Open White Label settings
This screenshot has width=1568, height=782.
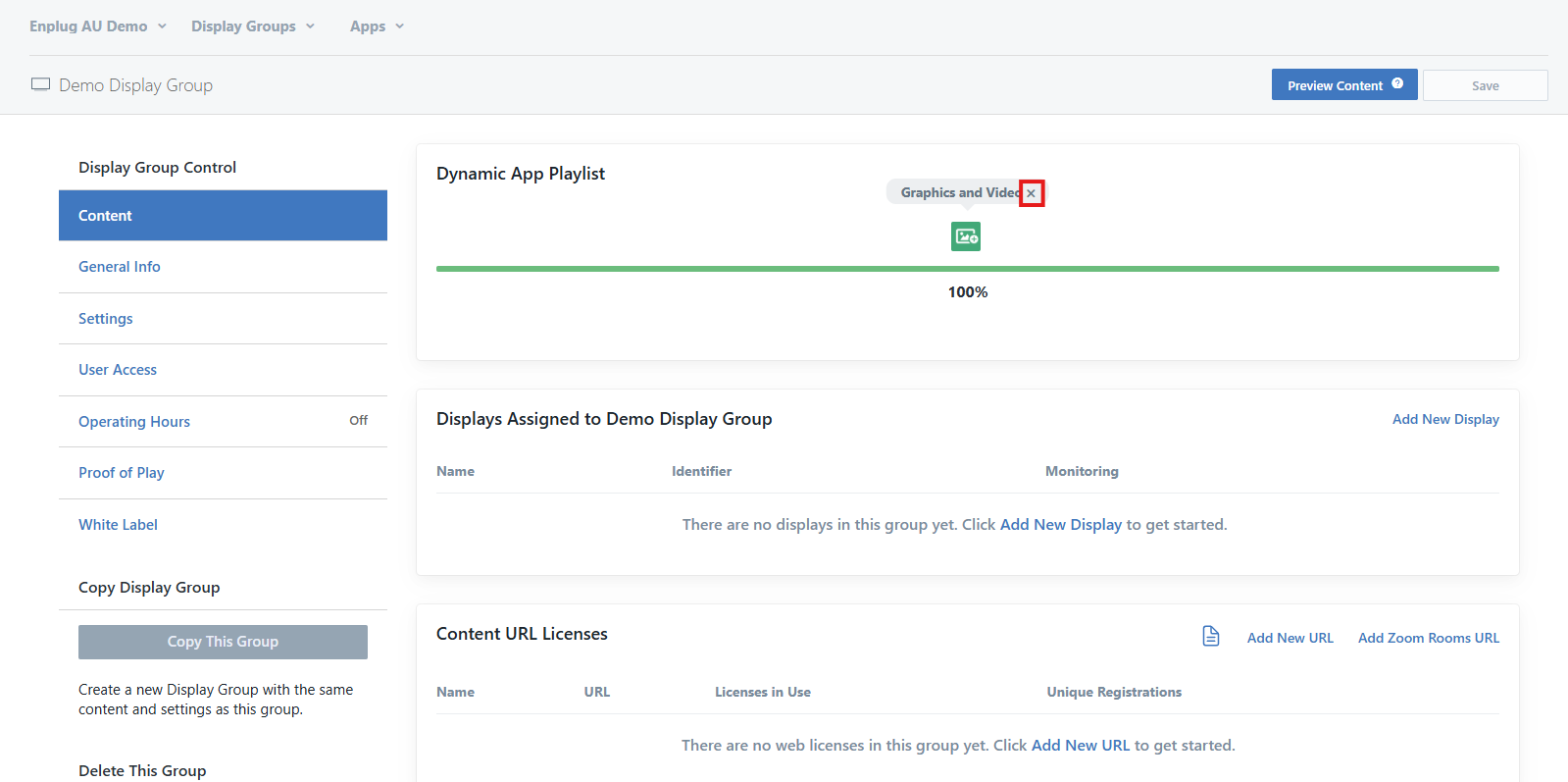119,525
